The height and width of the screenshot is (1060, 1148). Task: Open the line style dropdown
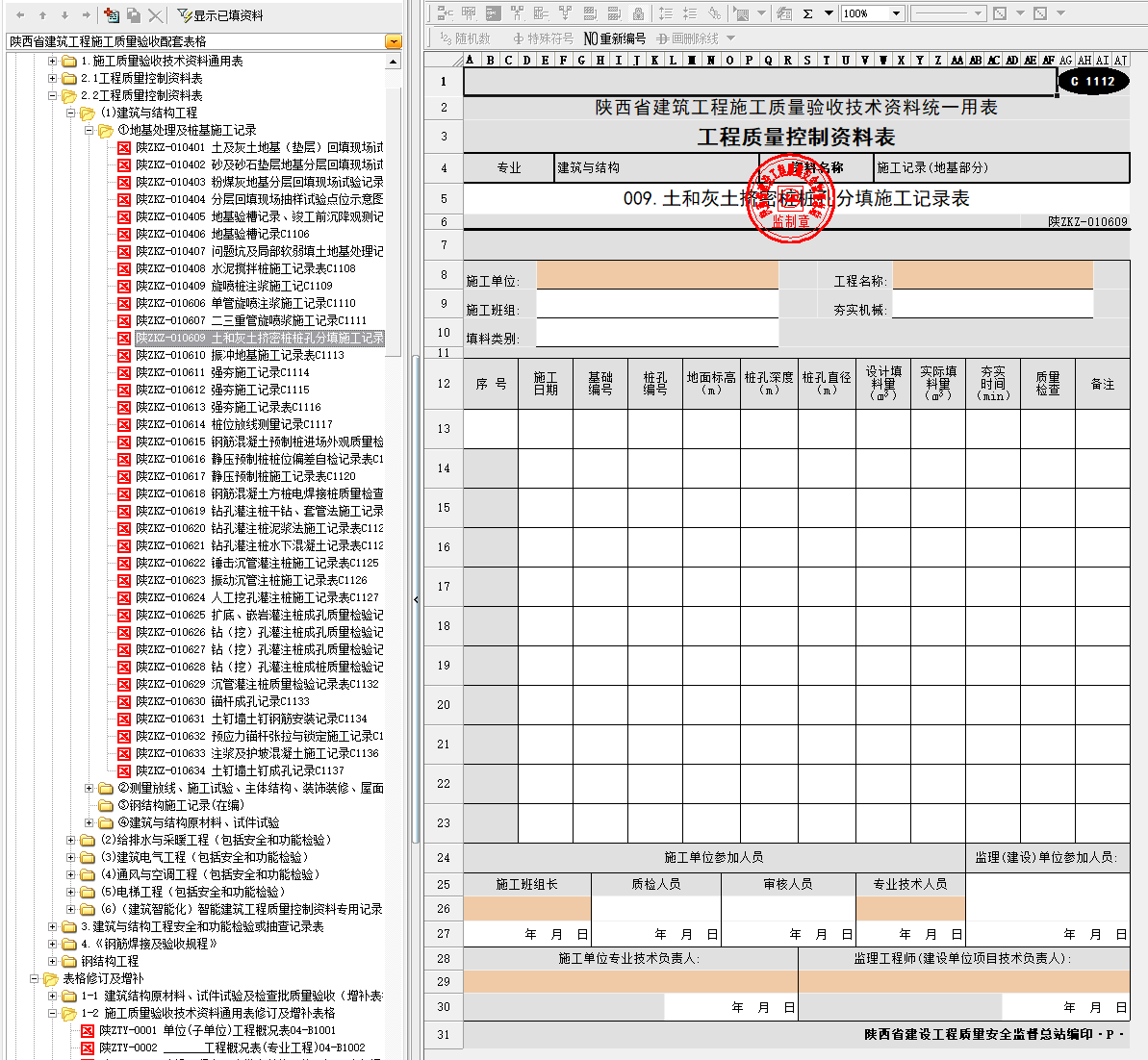tap(978, 13)
